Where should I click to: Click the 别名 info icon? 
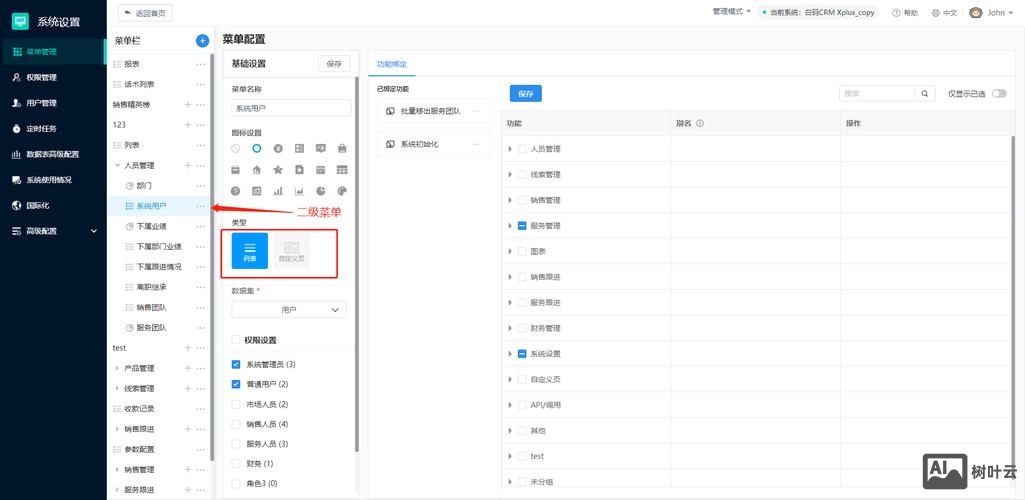(x=699, y=123)
